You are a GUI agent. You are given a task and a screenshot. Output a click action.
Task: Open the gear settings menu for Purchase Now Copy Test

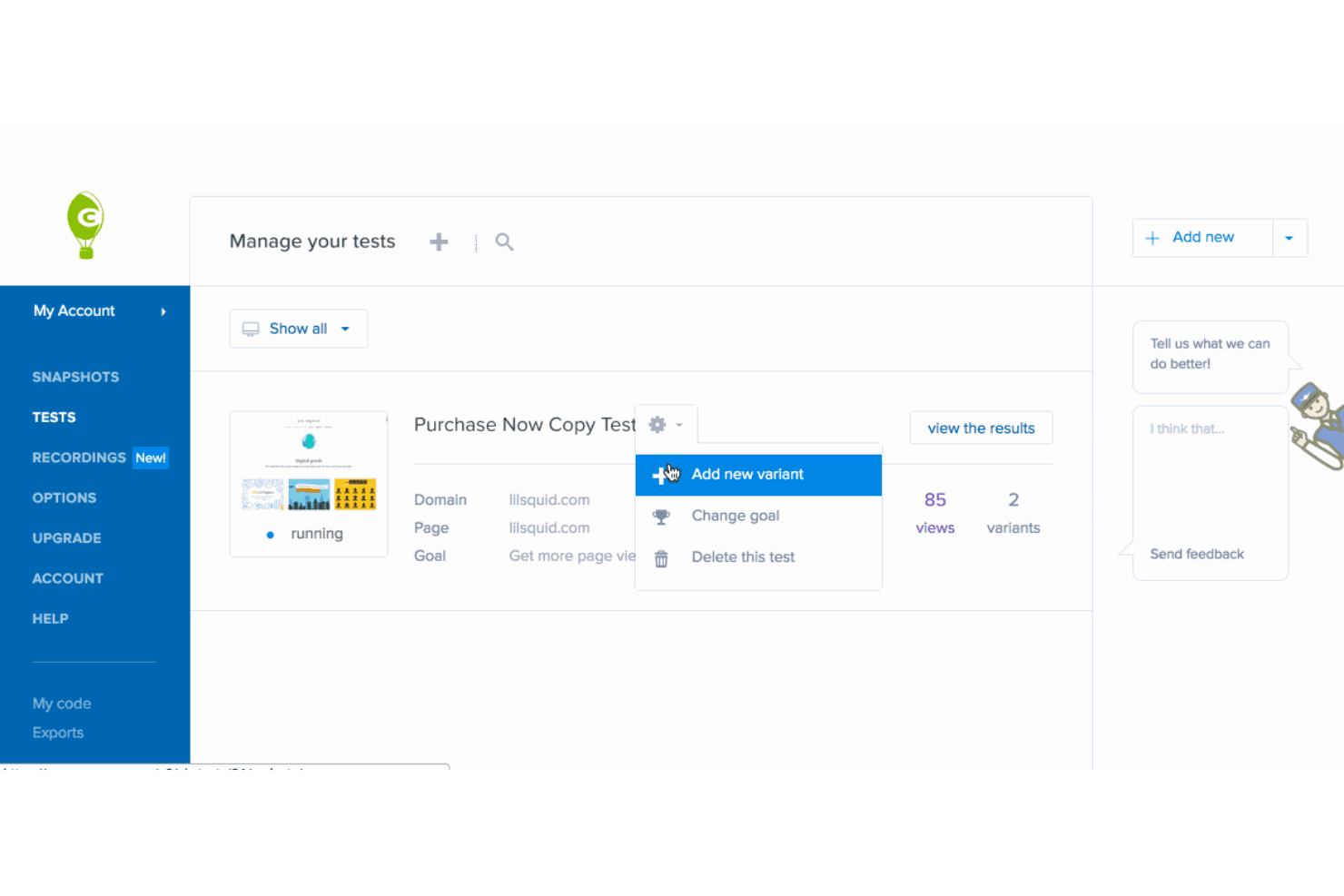(666, 424)
